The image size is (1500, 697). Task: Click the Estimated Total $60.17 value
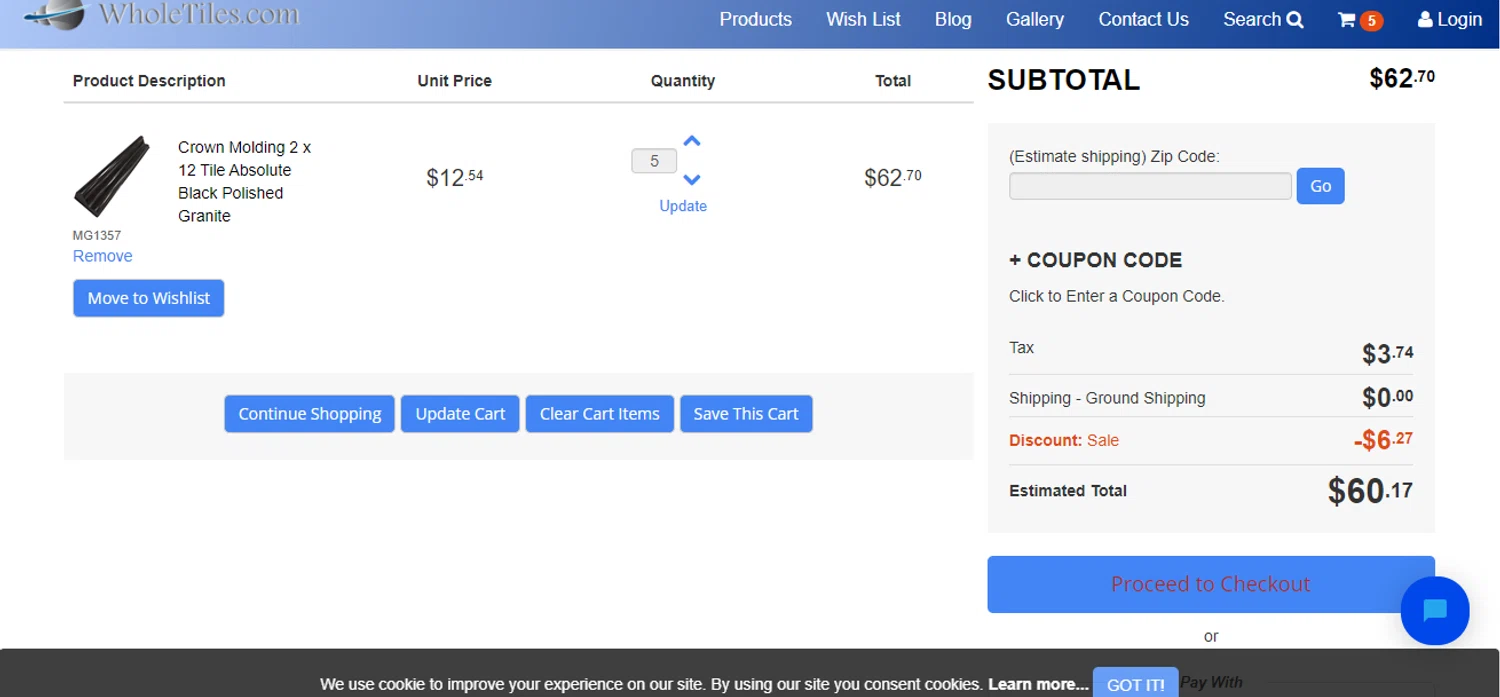1370,491
